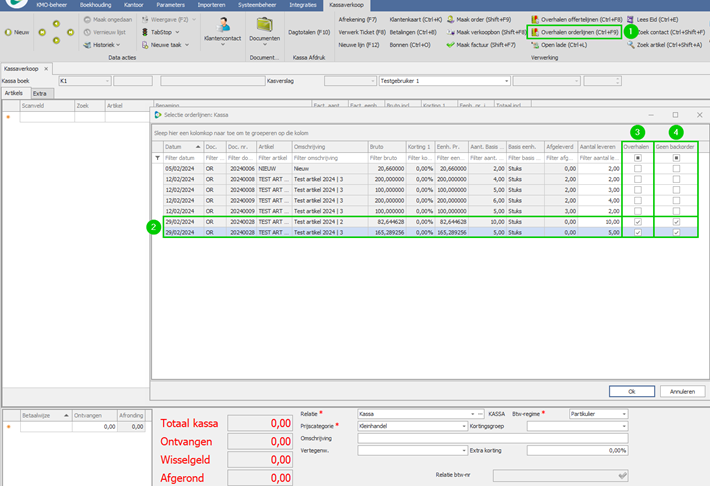This screenshot has width=710, height=486.
Task: Click Dagtotalen (F10)
Action: click(309, 33)
